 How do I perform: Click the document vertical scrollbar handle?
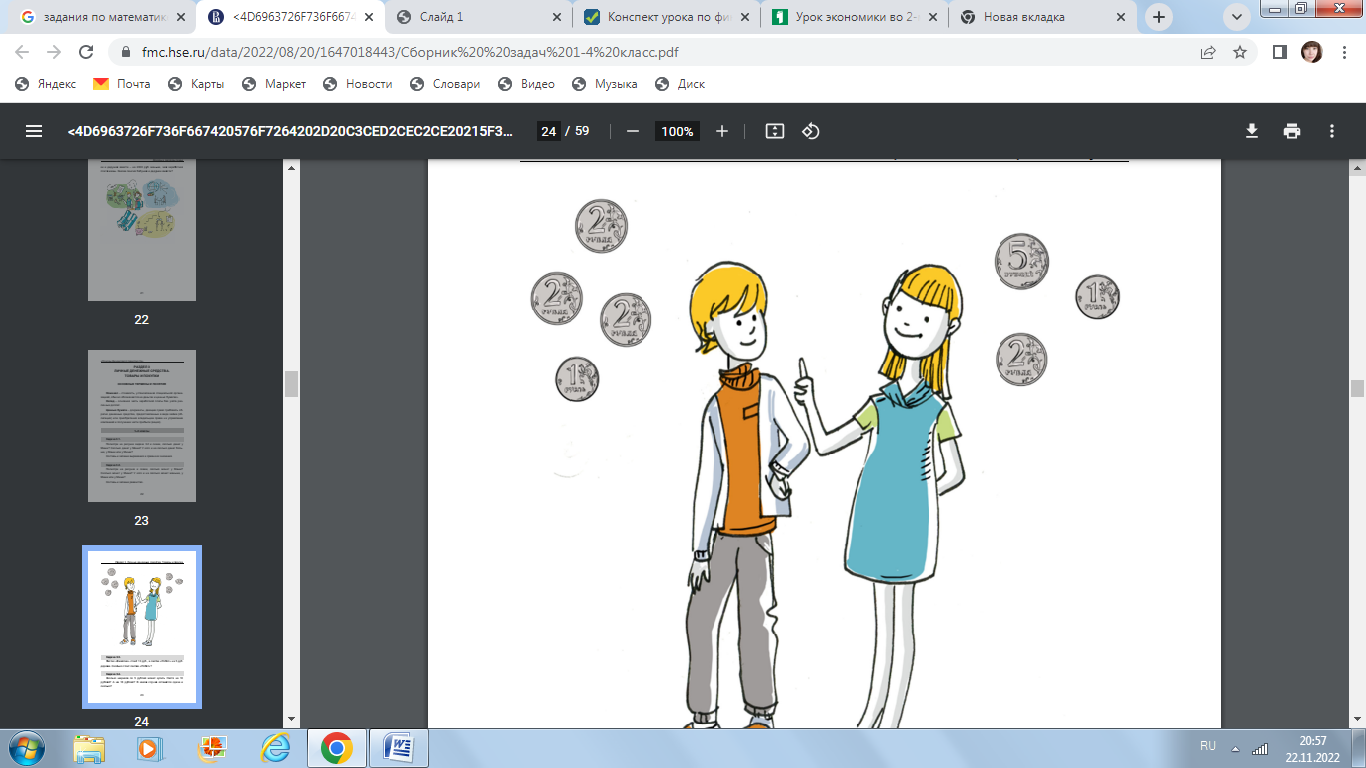(1357, 388)
